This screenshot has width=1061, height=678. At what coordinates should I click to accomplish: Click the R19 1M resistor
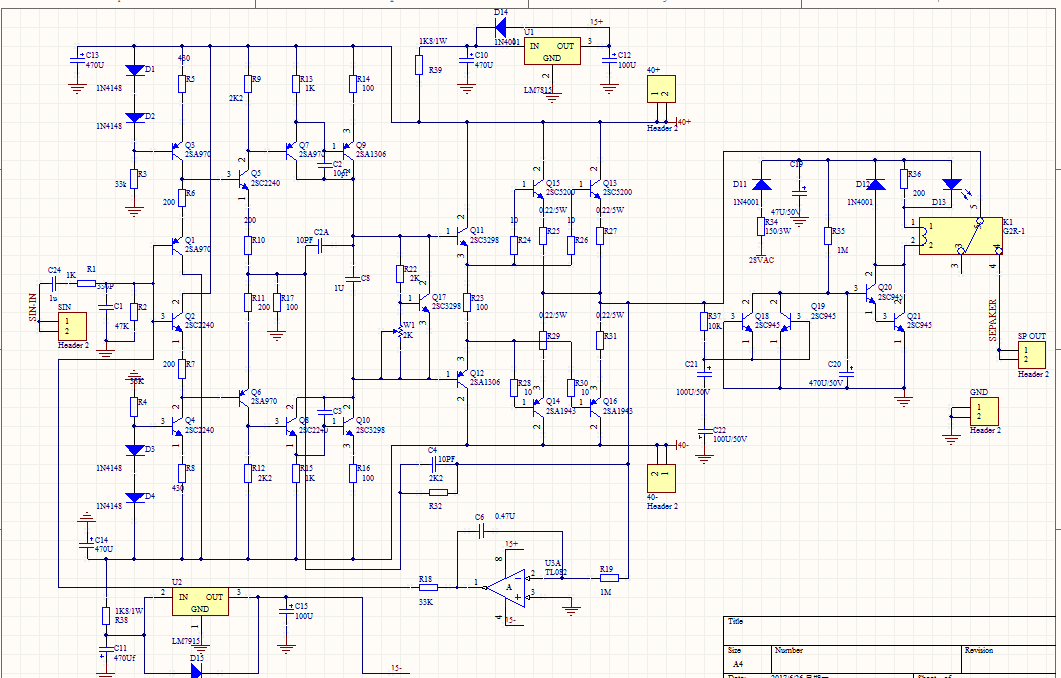[x=609, y=578]
